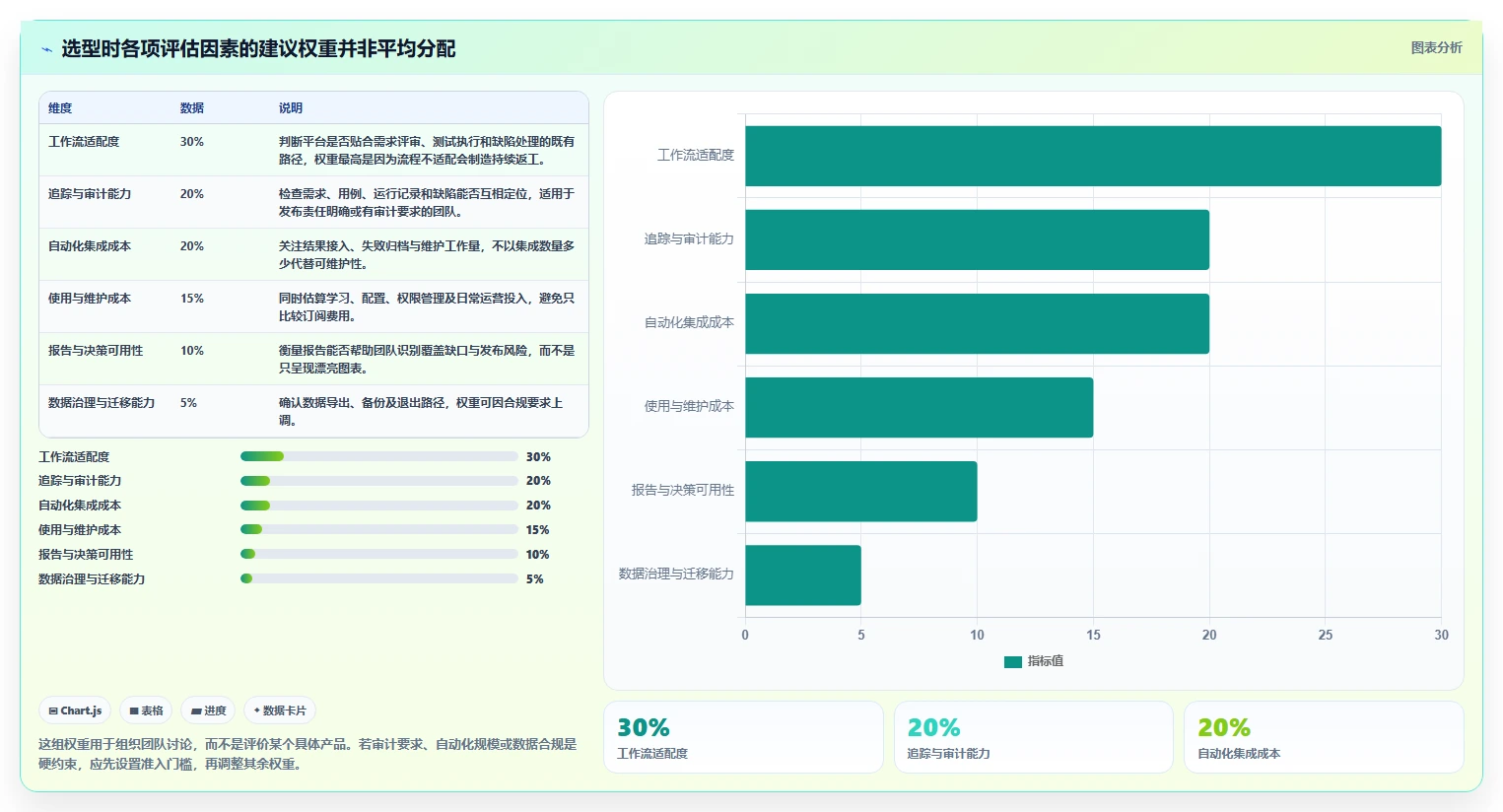Click the 说明 column header
The width and height of the screenshot is (1503, 812).
[291, 108]
